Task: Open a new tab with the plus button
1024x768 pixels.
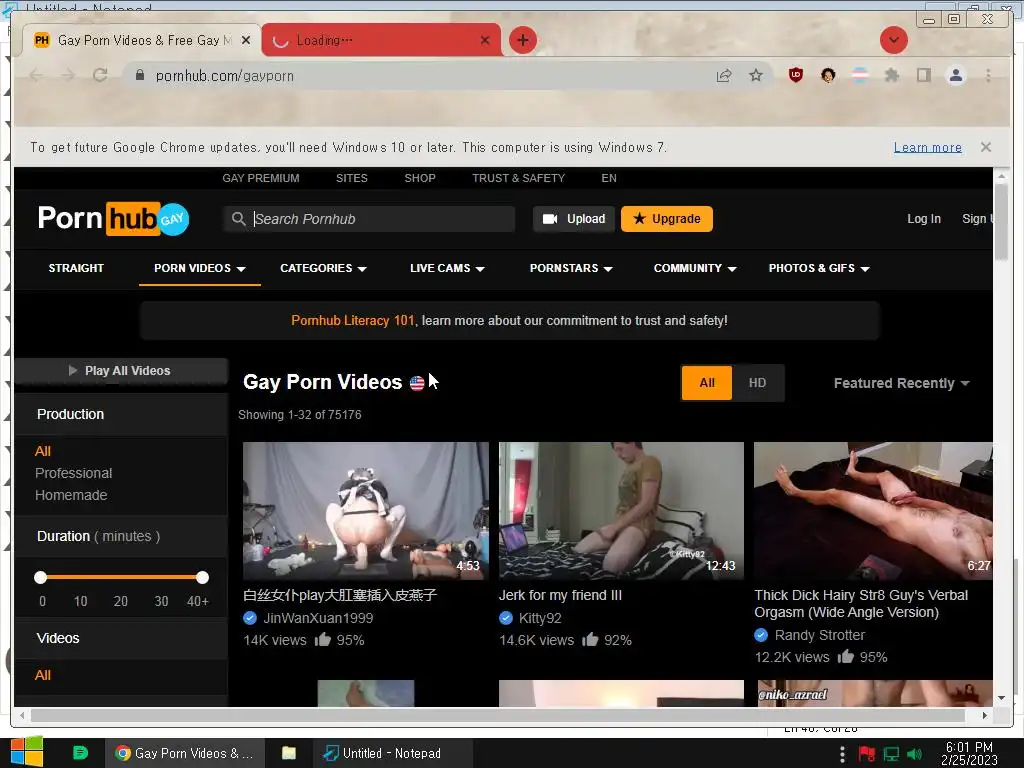Action: [522, 40]
